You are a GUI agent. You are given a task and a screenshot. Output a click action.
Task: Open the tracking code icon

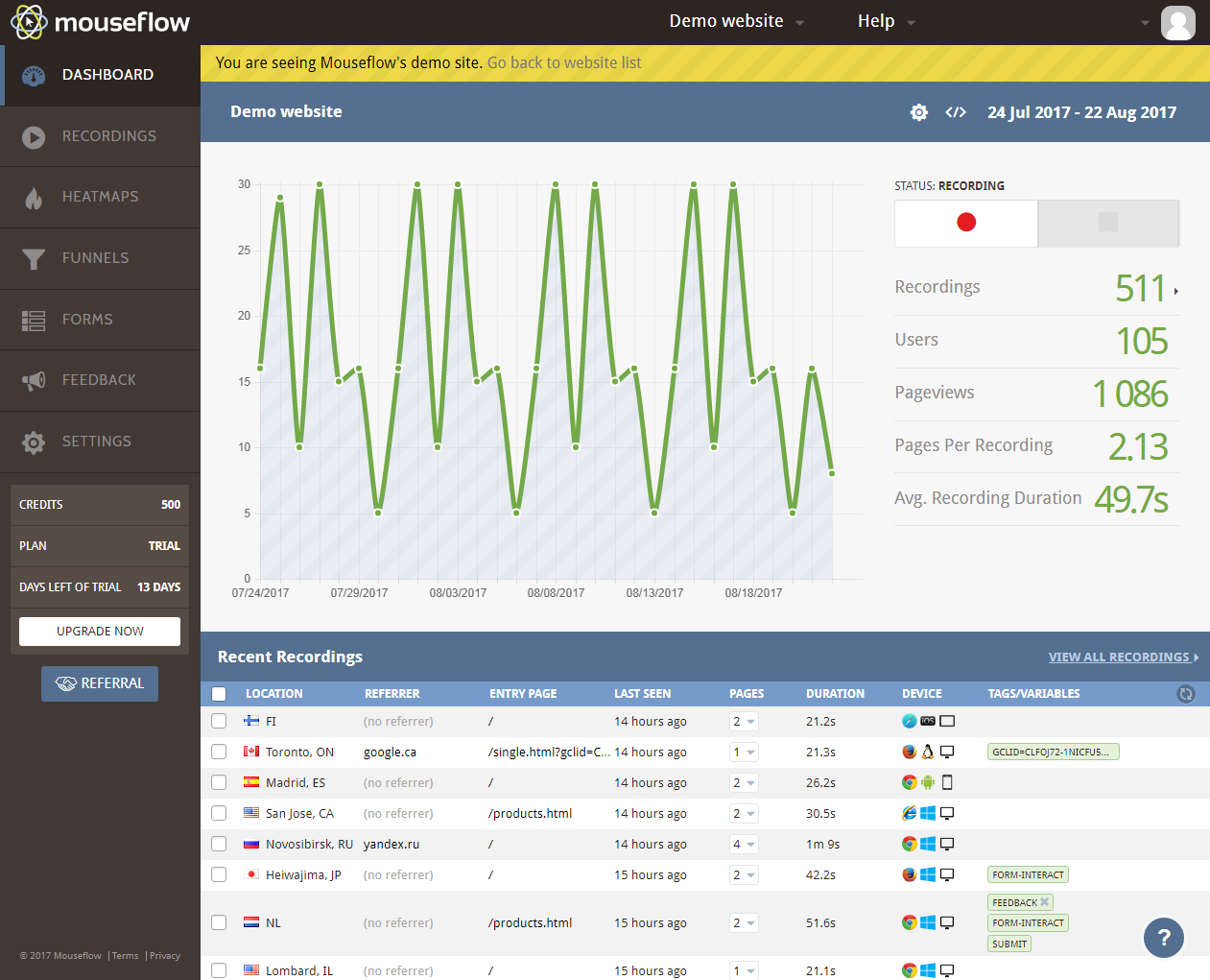pos(955,112)
